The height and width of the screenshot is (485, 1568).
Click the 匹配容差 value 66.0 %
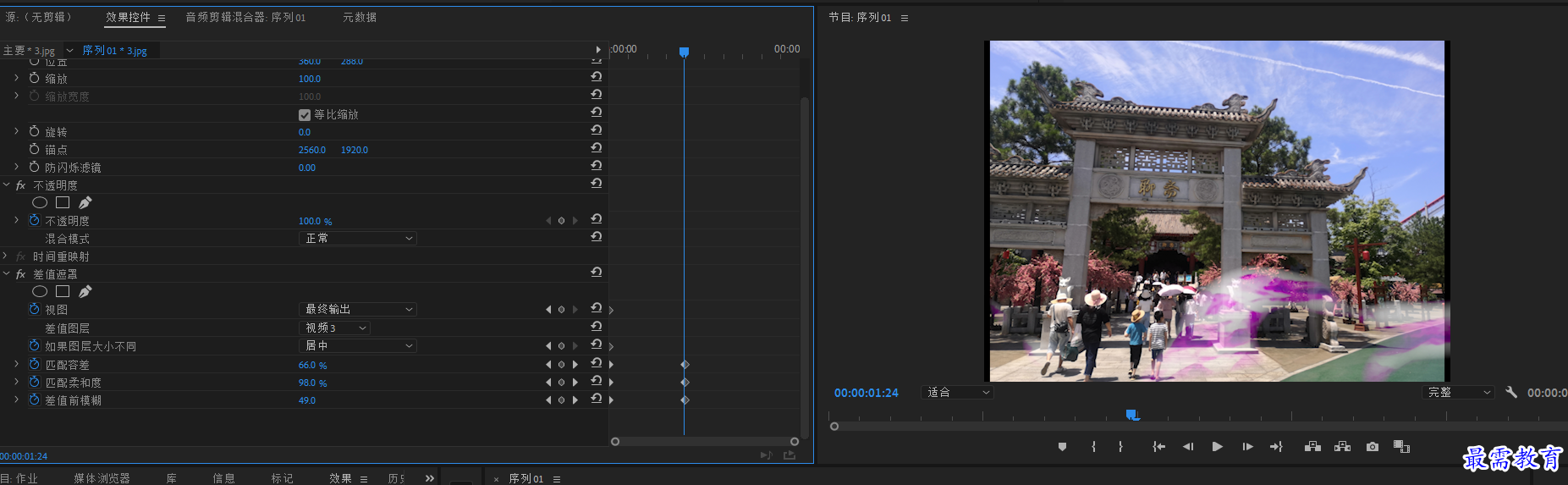tap(312, 365)
